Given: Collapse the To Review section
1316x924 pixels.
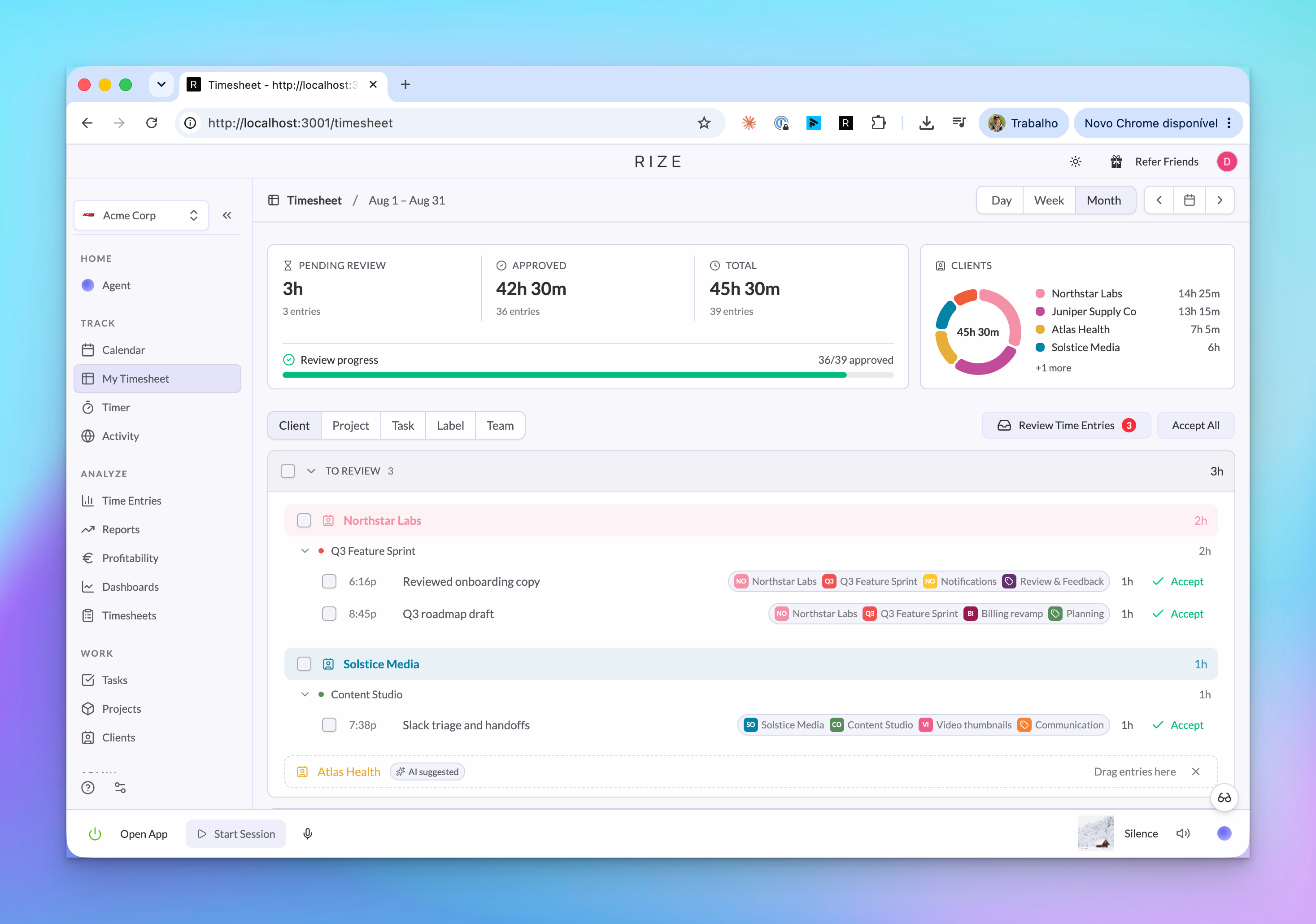Looking at the screenshot, I should point(311,471).
